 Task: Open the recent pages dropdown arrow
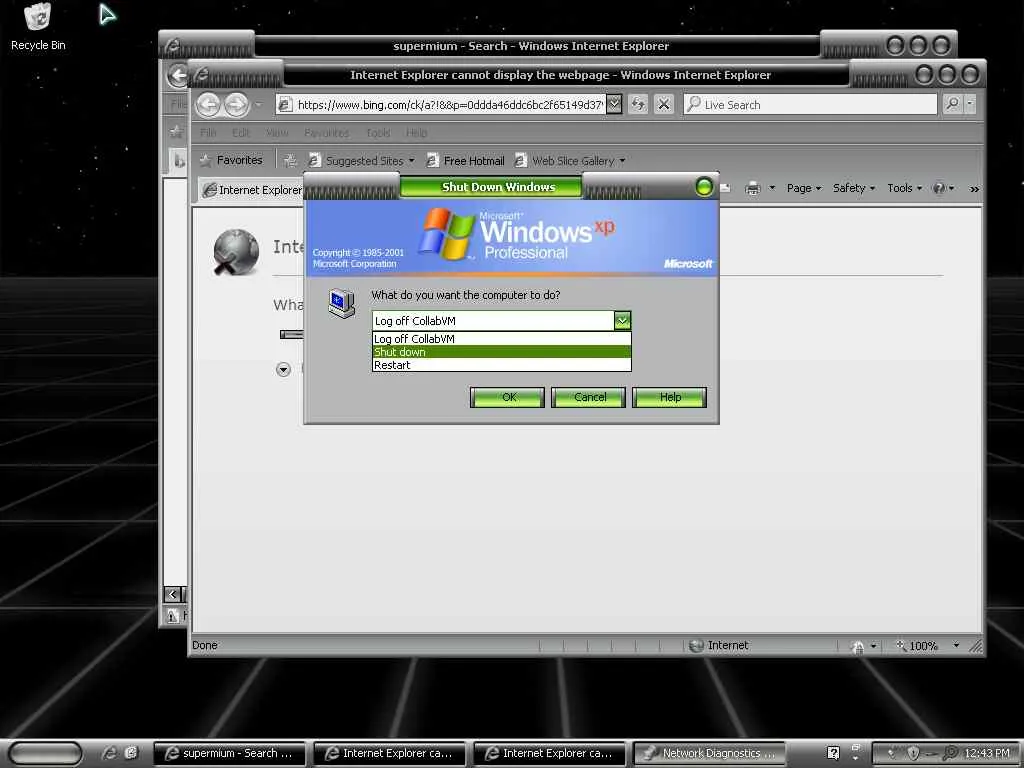(259, 104)
